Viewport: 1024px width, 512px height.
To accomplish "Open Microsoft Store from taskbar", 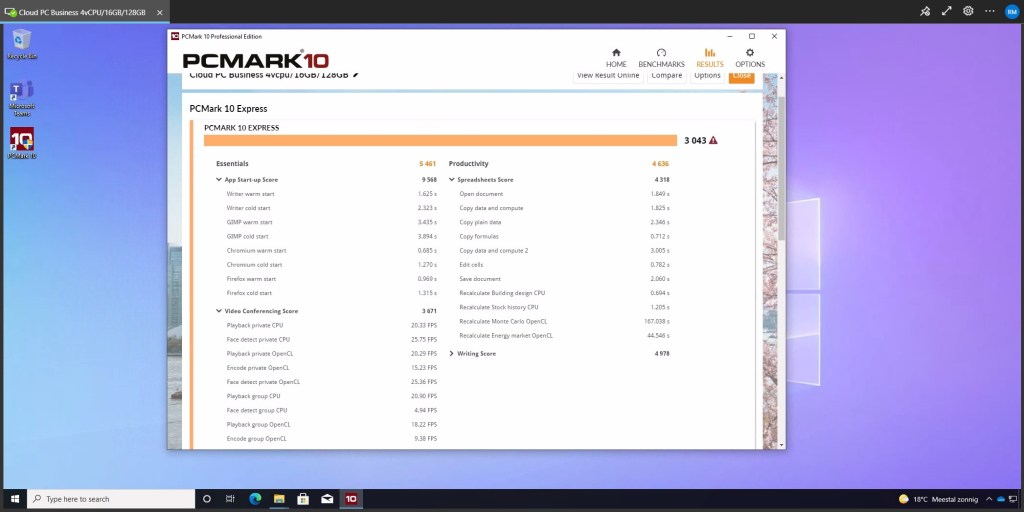I will [303, 499].
